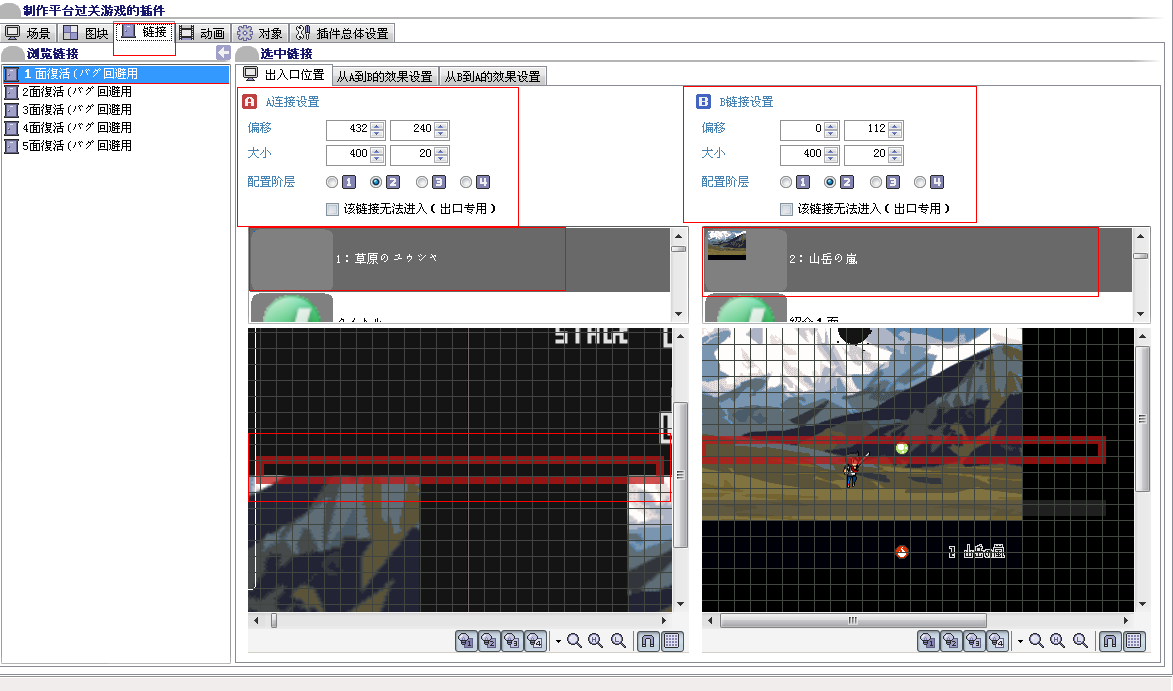1173x691 pixels.
Task: Decrease B offset Y value 112 with down arrow
Action: pos(895,134)
